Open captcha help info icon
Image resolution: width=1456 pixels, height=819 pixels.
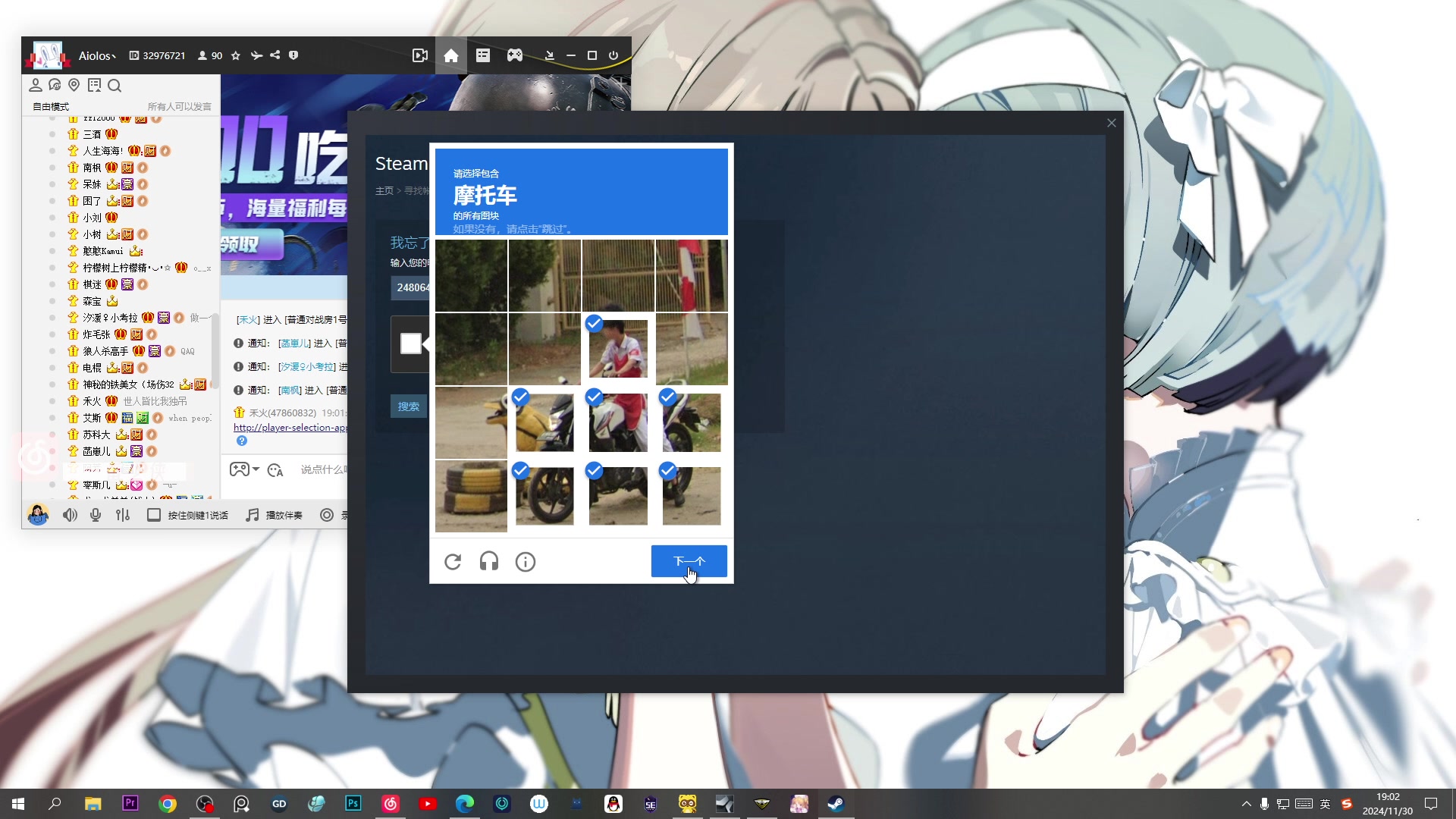click(x=526, y=562)
